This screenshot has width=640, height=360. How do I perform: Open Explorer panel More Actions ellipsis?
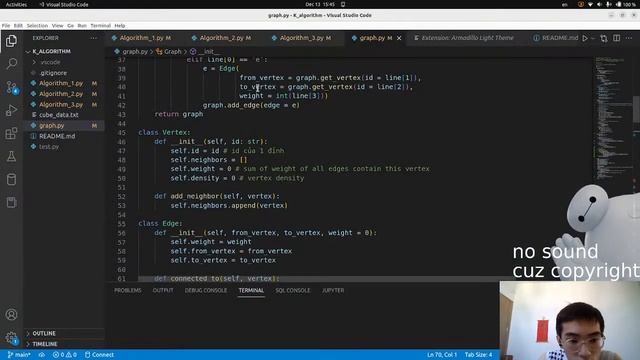(x=93, y=38)
